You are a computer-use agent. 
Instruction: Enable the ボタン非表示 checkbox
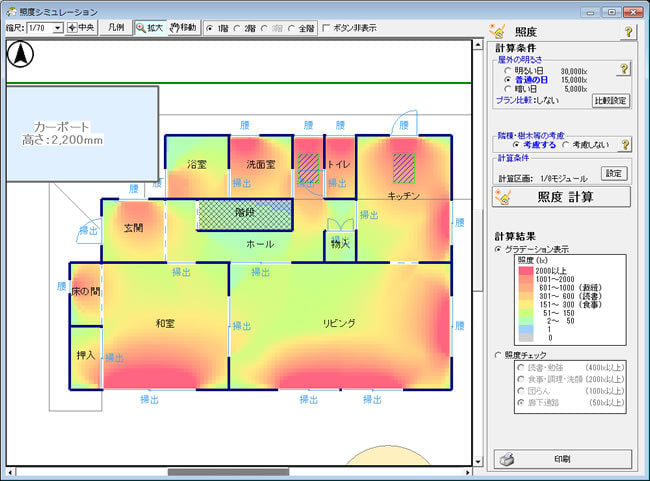(326, 28)
